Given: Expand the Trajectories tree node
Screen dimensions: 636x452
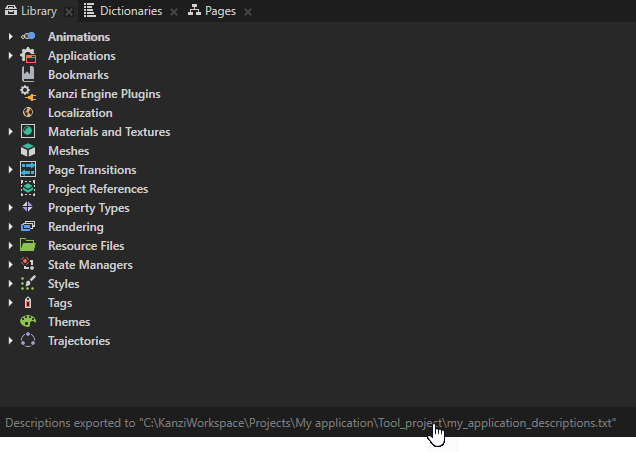Looking at the screenshot, I should (x=10, y=341).
